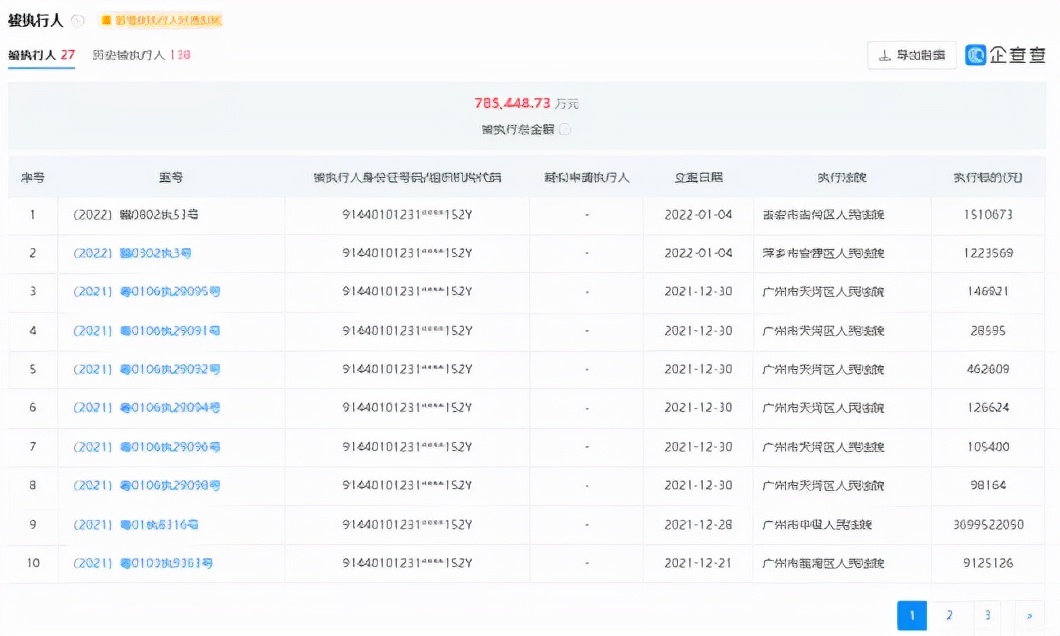Click the tooltip circle under 被执行总金额
The width and height of the screenshot is (1060, 636).
(564, 128)
